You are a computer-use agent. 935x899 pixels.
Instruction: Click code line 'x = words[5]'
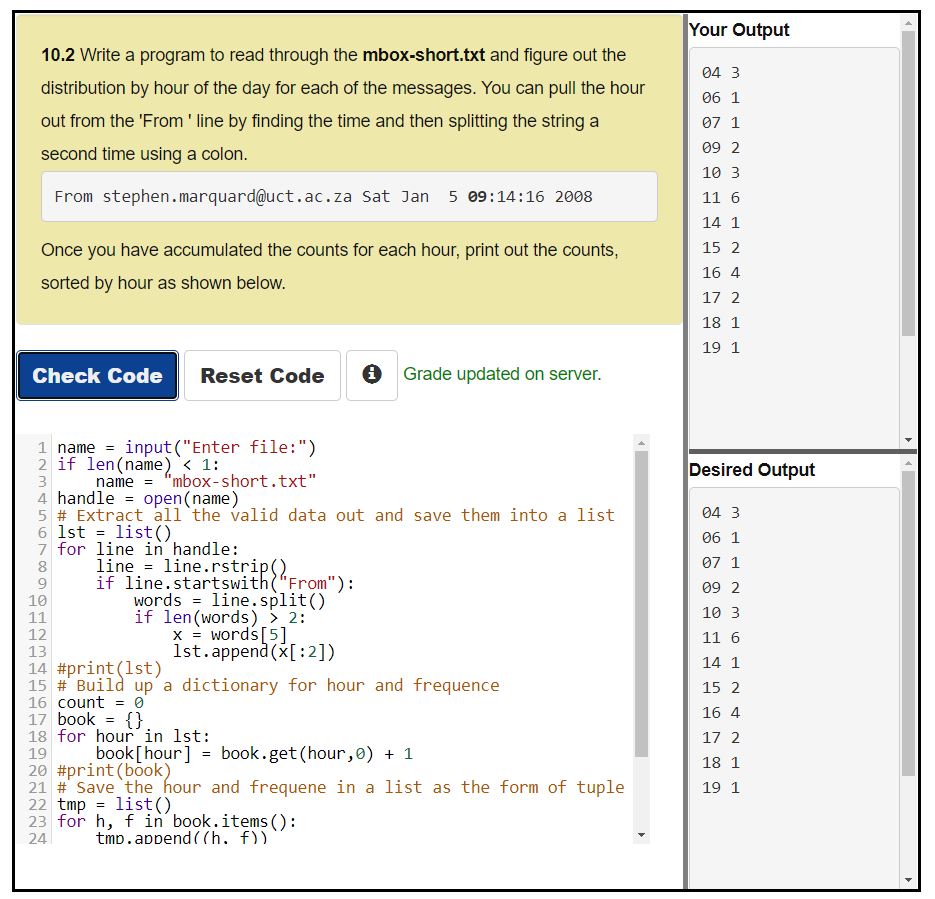click(230, 634)
